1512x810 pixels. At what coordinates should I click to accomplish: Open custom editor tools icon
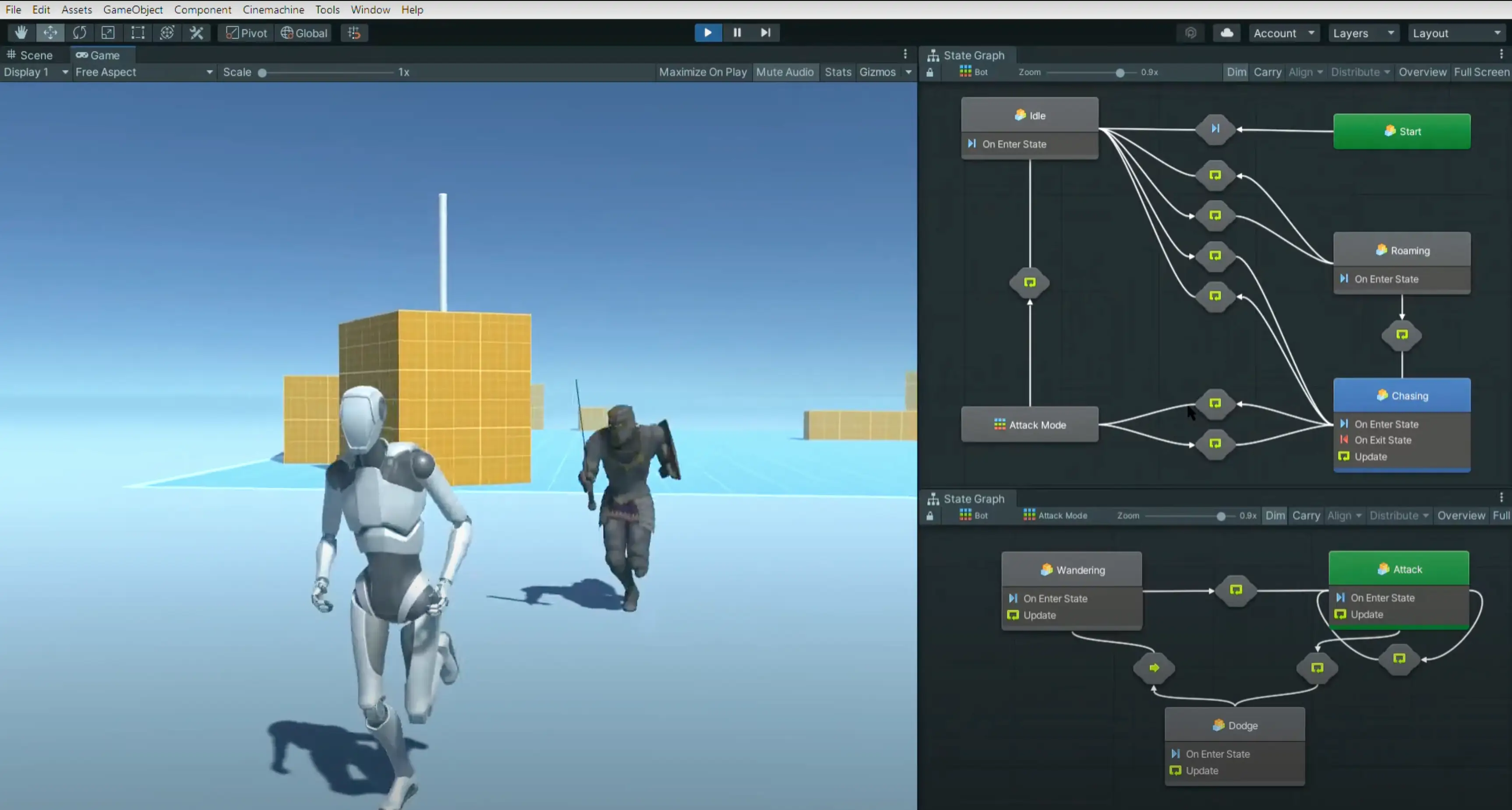(197, 33)
